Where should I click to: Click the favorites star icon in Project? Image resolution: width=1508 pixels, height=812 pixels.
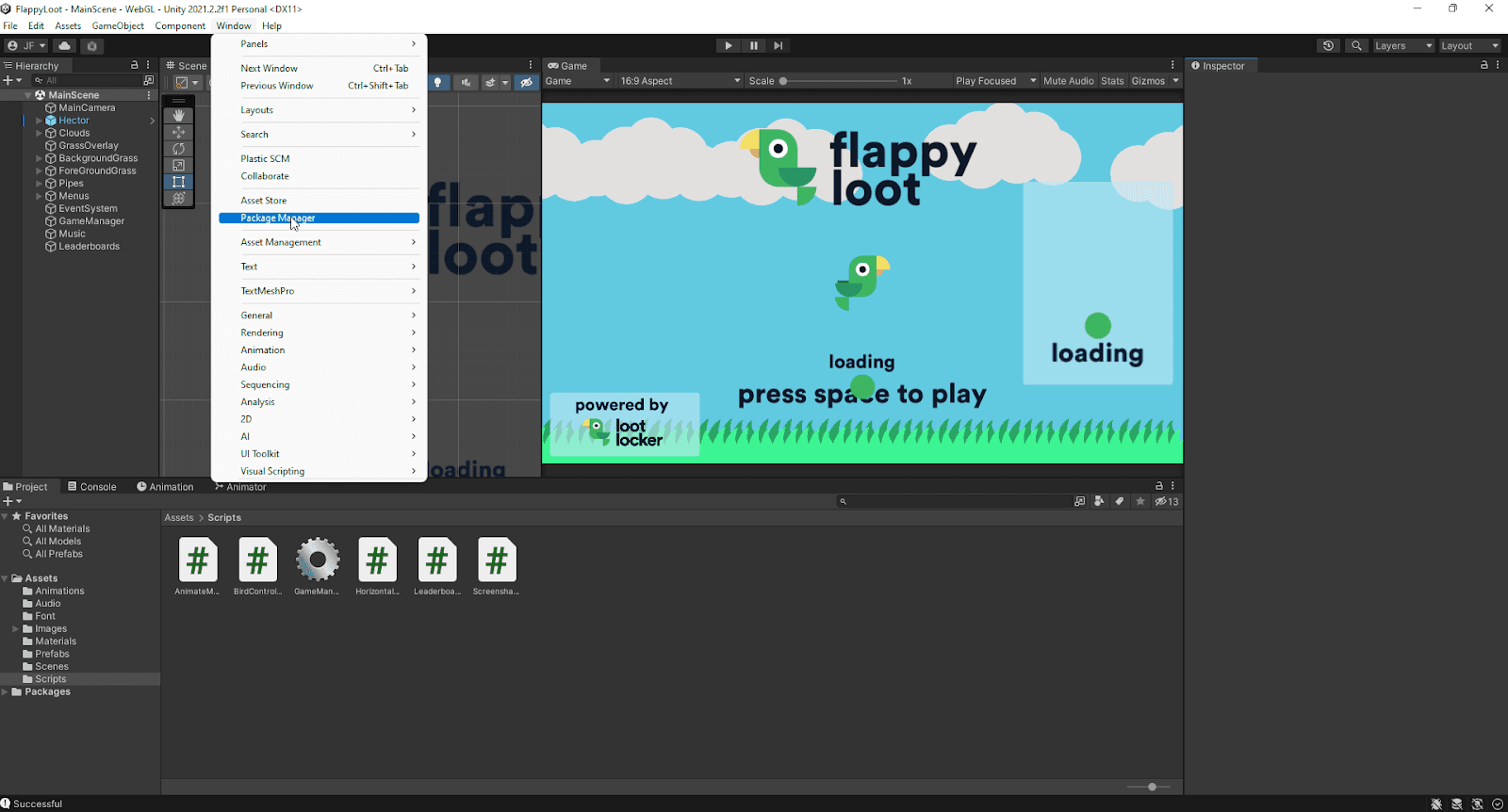(x=1140, y=501)
